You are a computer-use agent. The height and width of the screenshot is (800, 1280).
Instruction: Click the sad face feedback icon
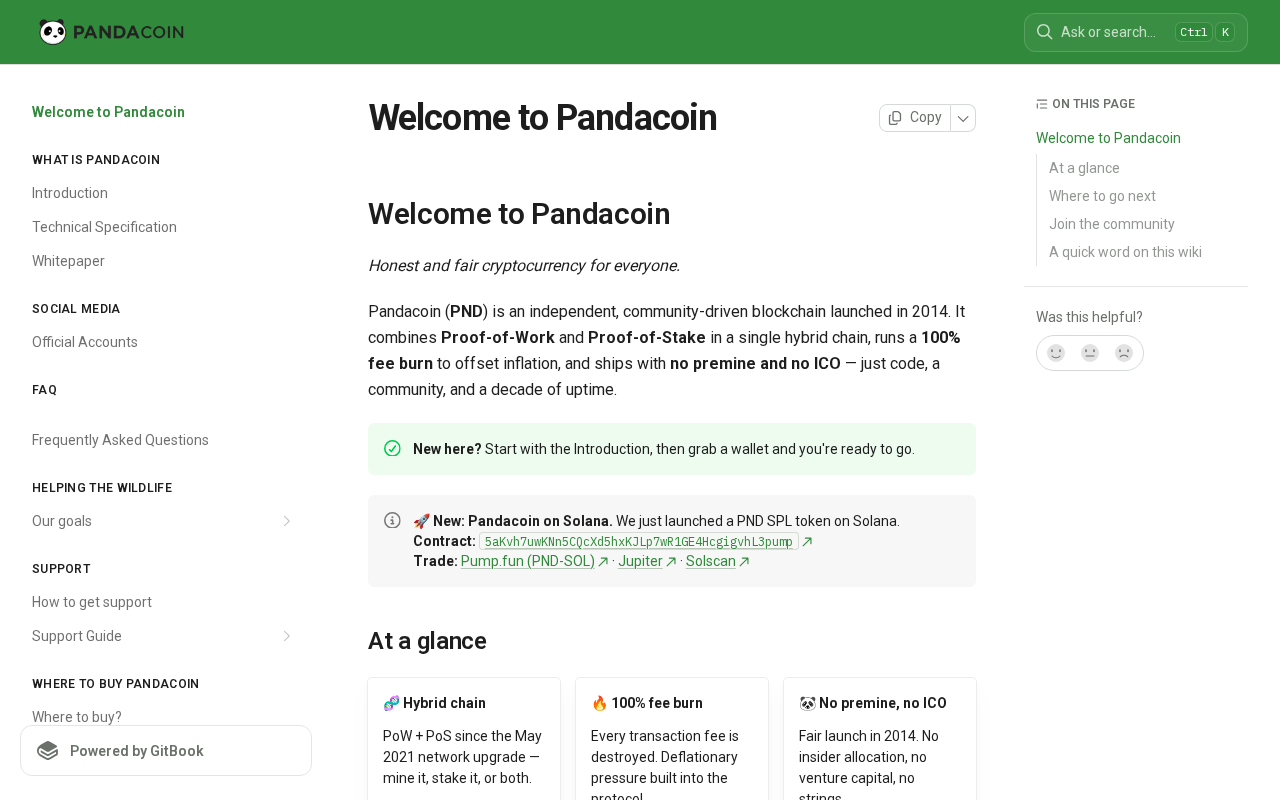click(1124, 353)
